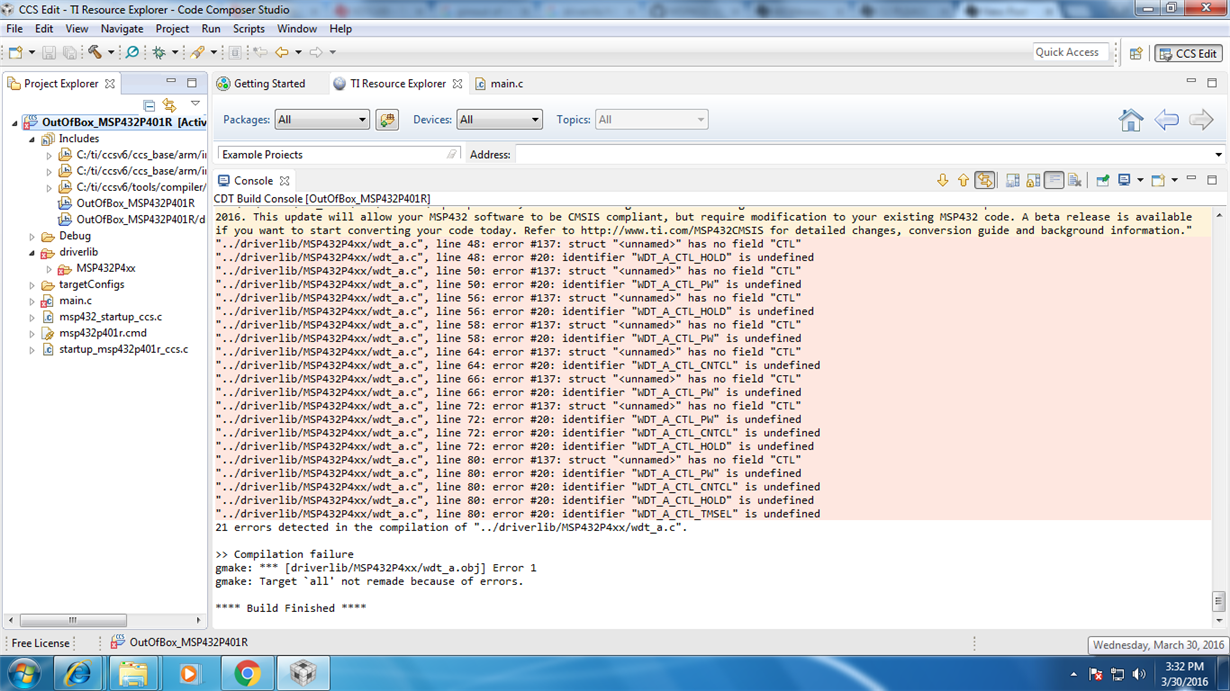1230x691 pixels.
Task: Click the Save All icon
Action: (69, 52)
